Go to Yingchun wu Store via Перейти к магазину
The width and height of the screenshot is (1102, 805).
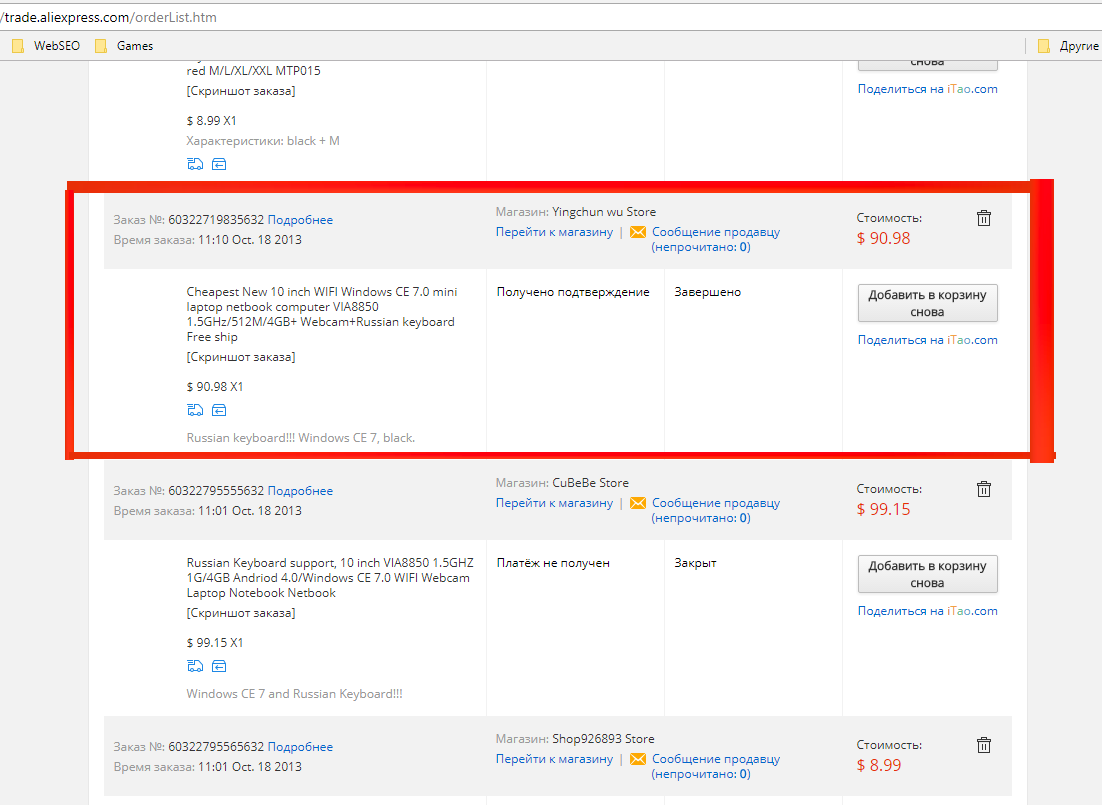(x=554, y=232)
